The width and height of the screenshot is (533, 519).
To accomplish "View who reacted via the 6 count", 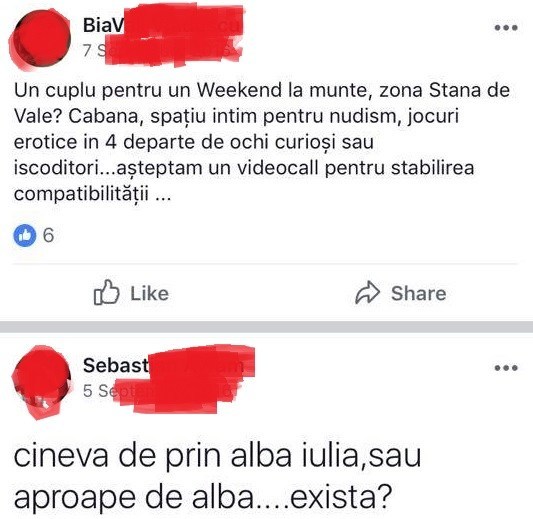I will pyautogui.click(x=48, y=235).
